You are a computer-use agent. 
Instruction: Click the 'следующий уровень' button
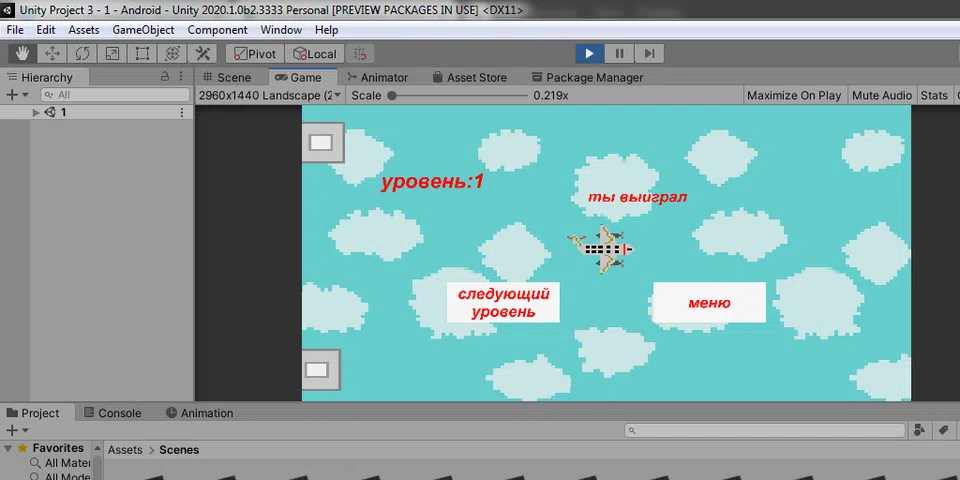(503, 303)
